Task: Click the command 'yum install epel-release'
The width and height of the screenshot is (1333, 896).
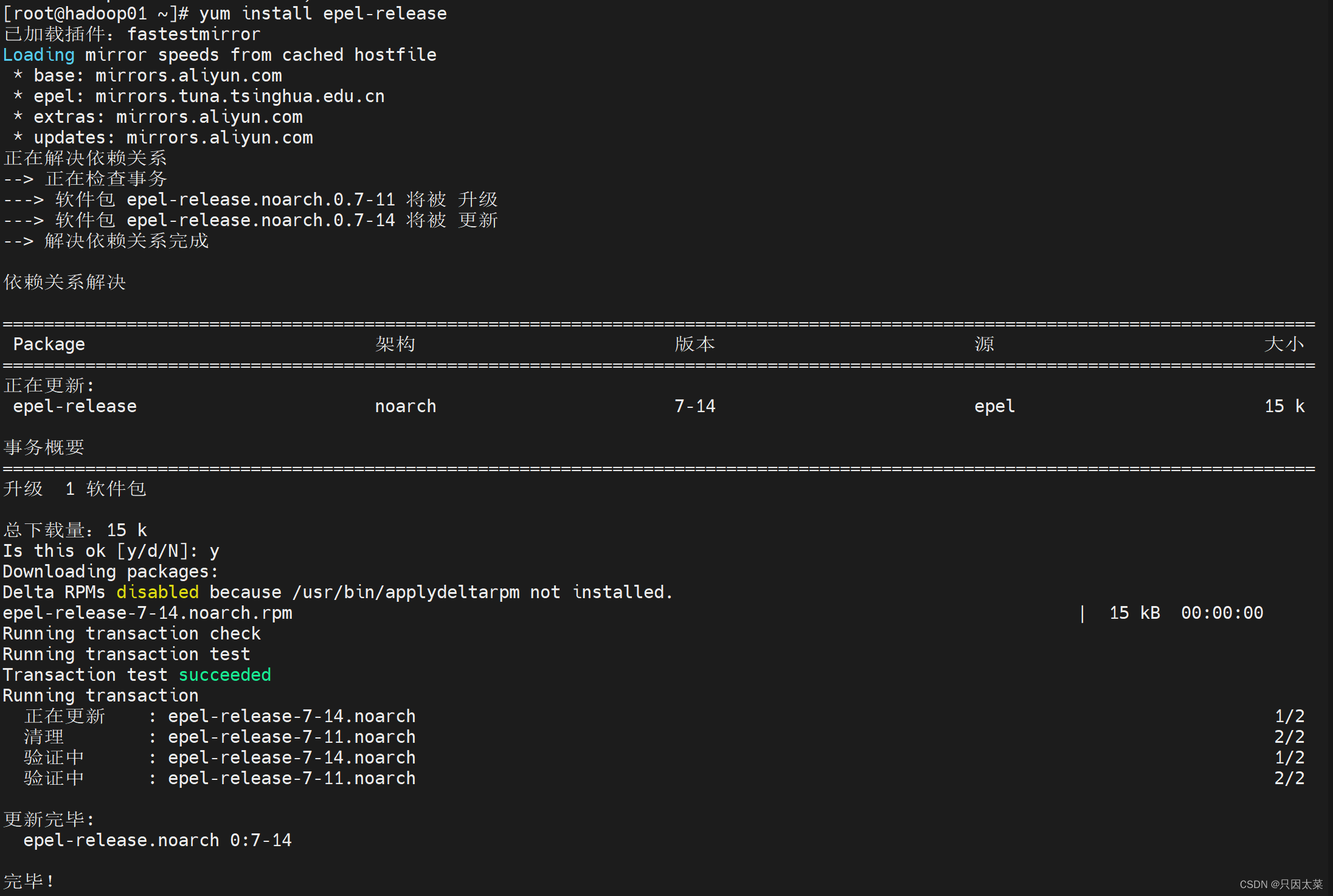Action: click(x=323, y=13)
